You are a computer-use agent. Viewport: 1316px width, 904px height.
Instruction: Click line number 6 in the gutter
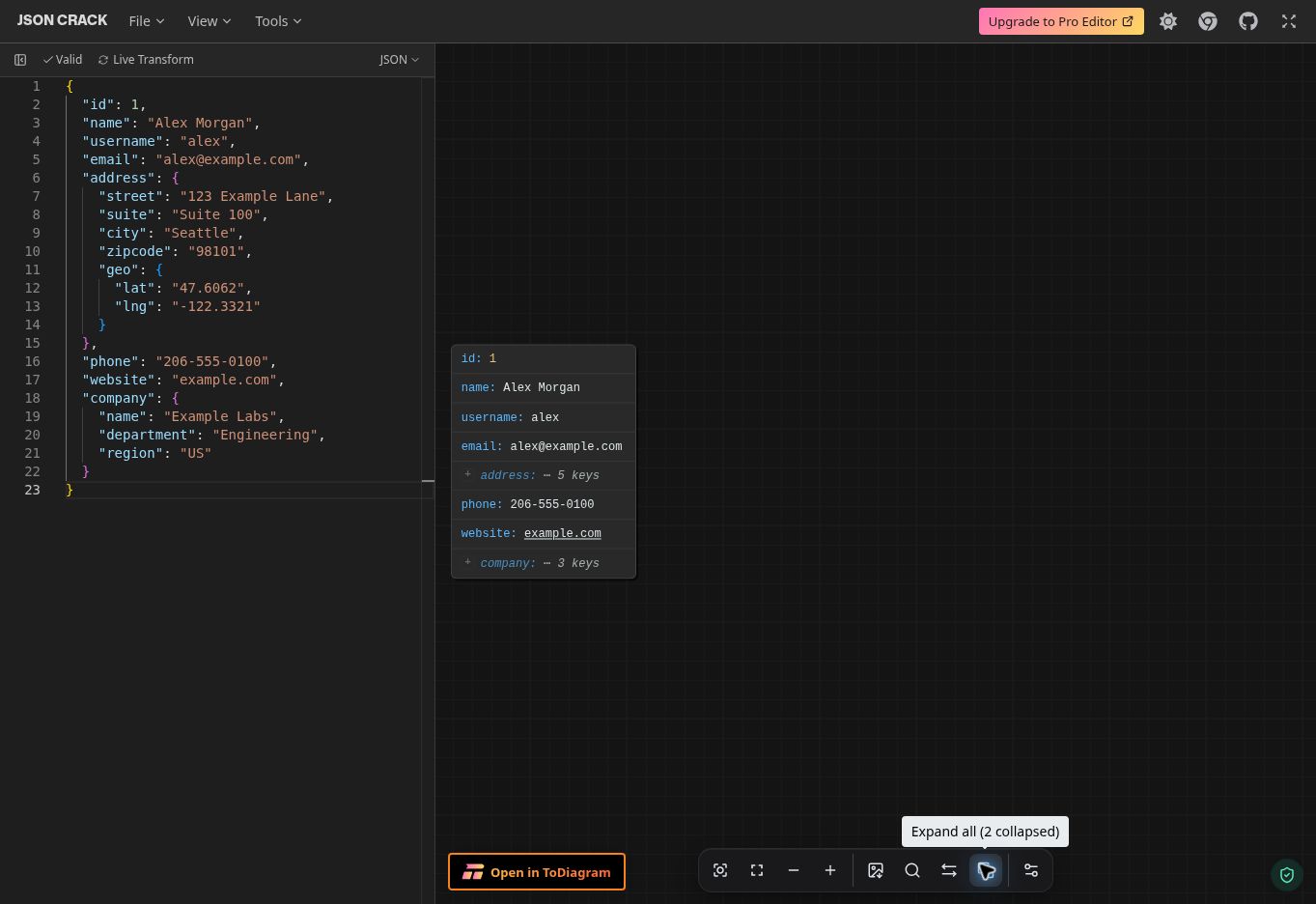coord(36,178)
